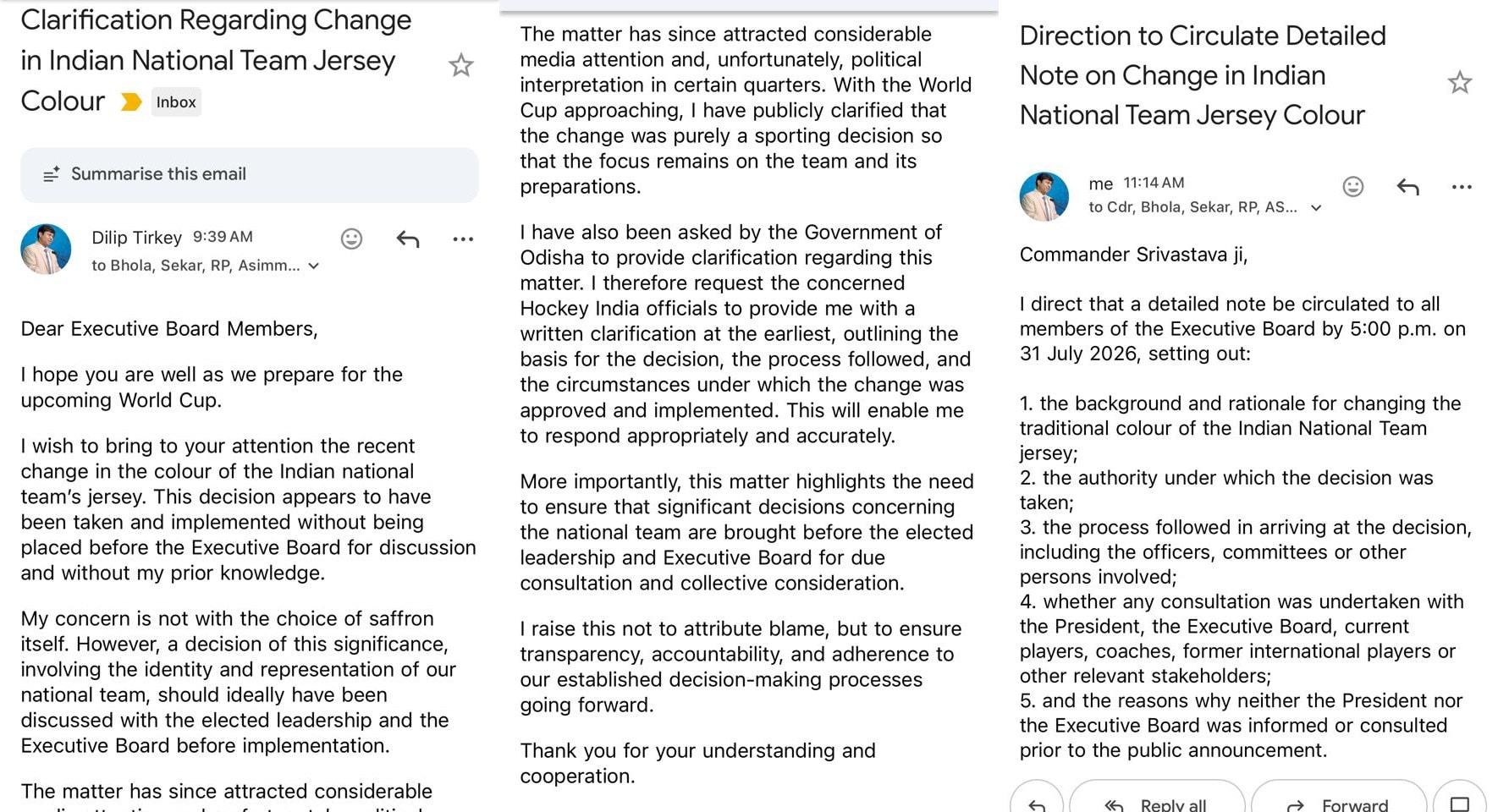
Task: Reply to the 11:14 AM email
Action: [1408, 187]
